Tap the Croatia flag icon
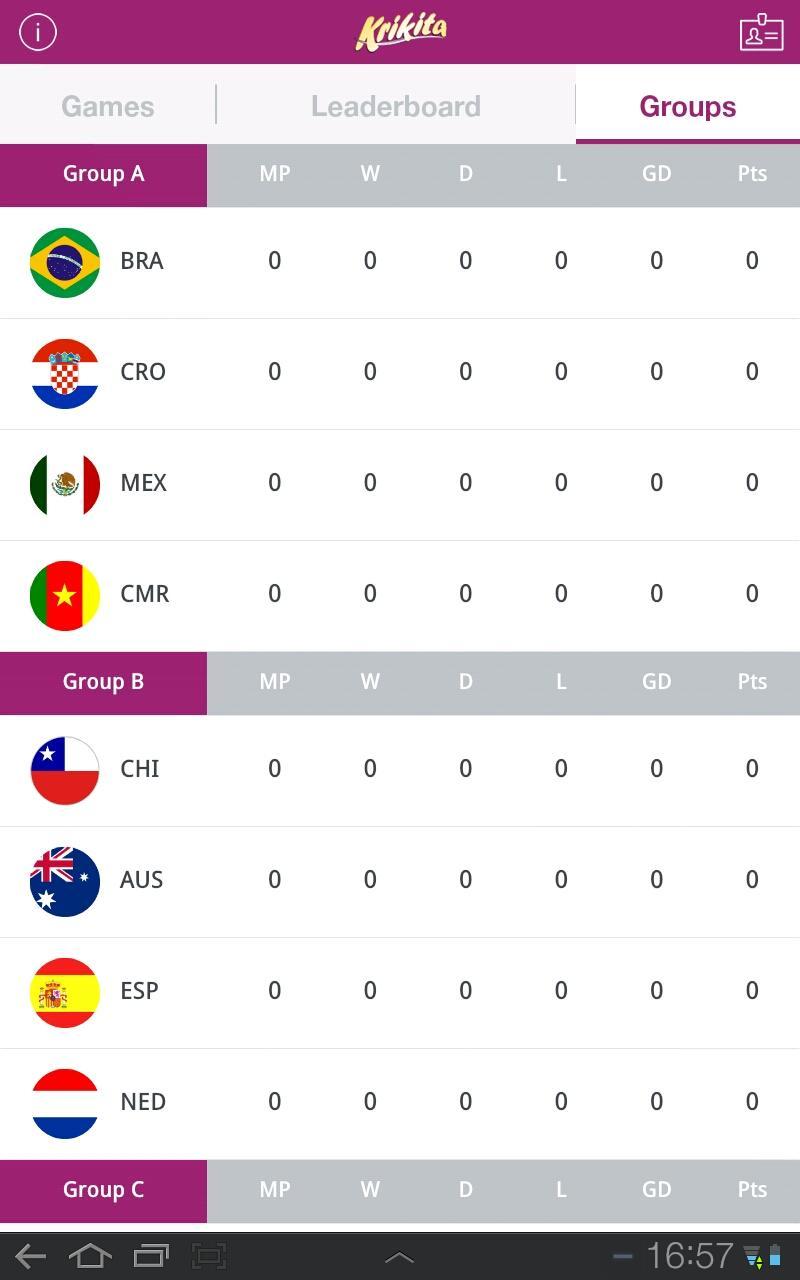 65,373
